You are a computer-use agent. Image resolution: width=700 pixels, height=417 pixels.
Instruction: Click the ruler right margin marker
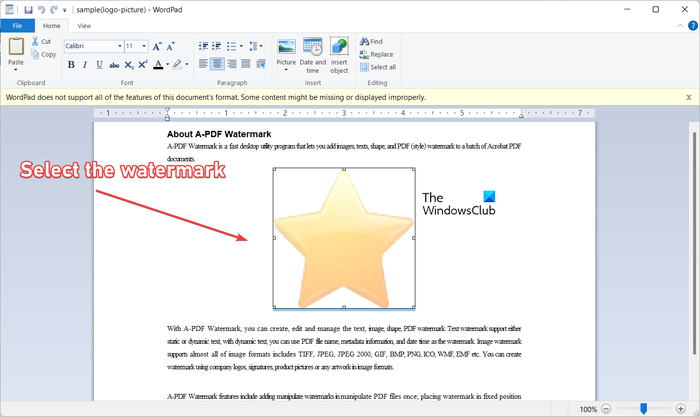pyautogui.click(x=521, y=115)
